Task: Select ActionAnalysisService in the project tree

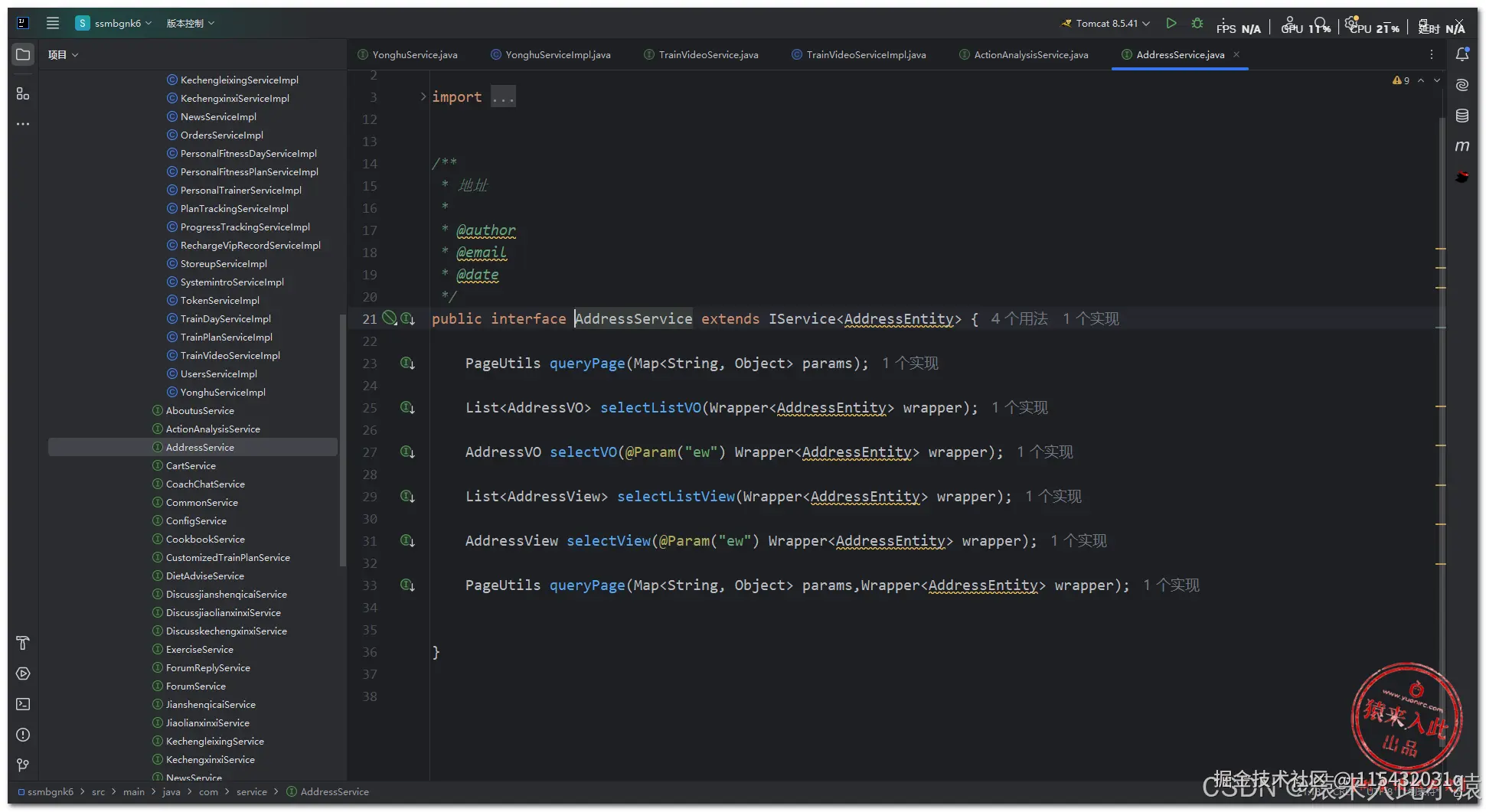Action: [x=213, y=429]
